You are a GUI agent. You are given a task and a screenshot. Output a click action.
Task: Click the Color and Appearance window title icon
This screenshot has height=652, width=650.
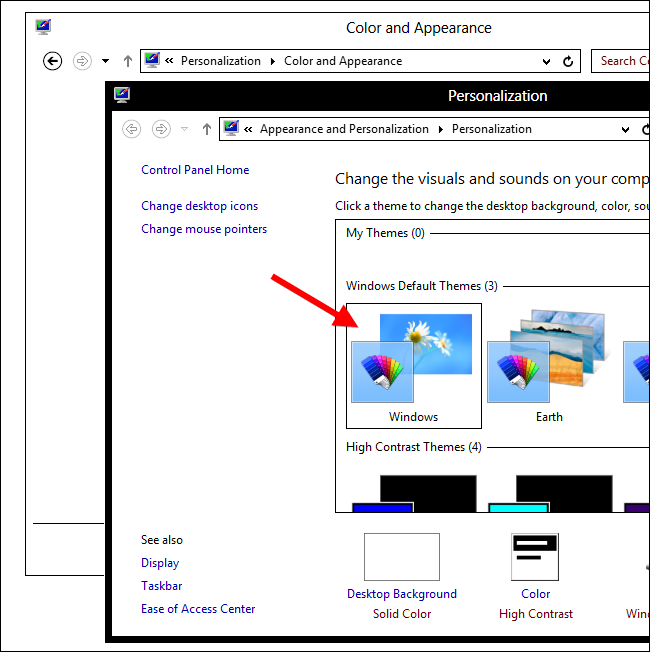(x=43, y=27)
